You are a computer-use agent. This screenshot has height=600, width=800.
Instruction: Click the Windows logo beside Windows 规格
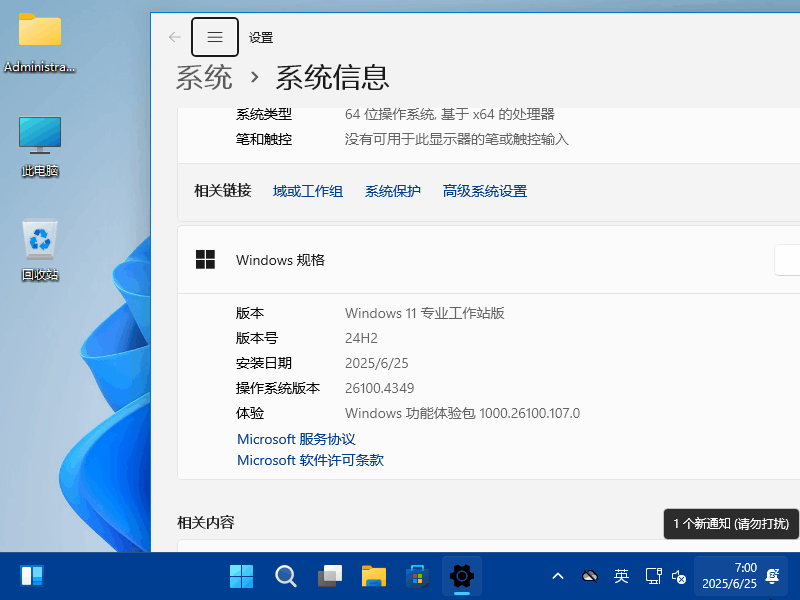pos(205,260)
